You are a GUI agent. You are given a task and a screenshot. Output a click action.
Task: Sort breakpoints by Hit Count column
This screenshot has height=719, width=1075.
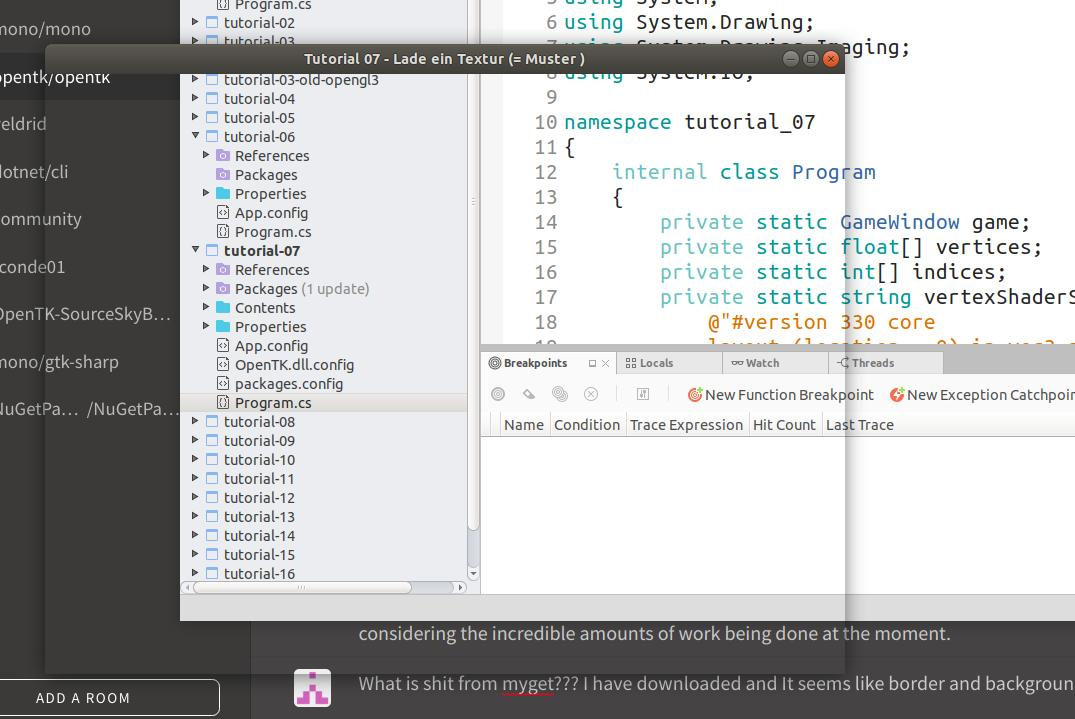783,425
